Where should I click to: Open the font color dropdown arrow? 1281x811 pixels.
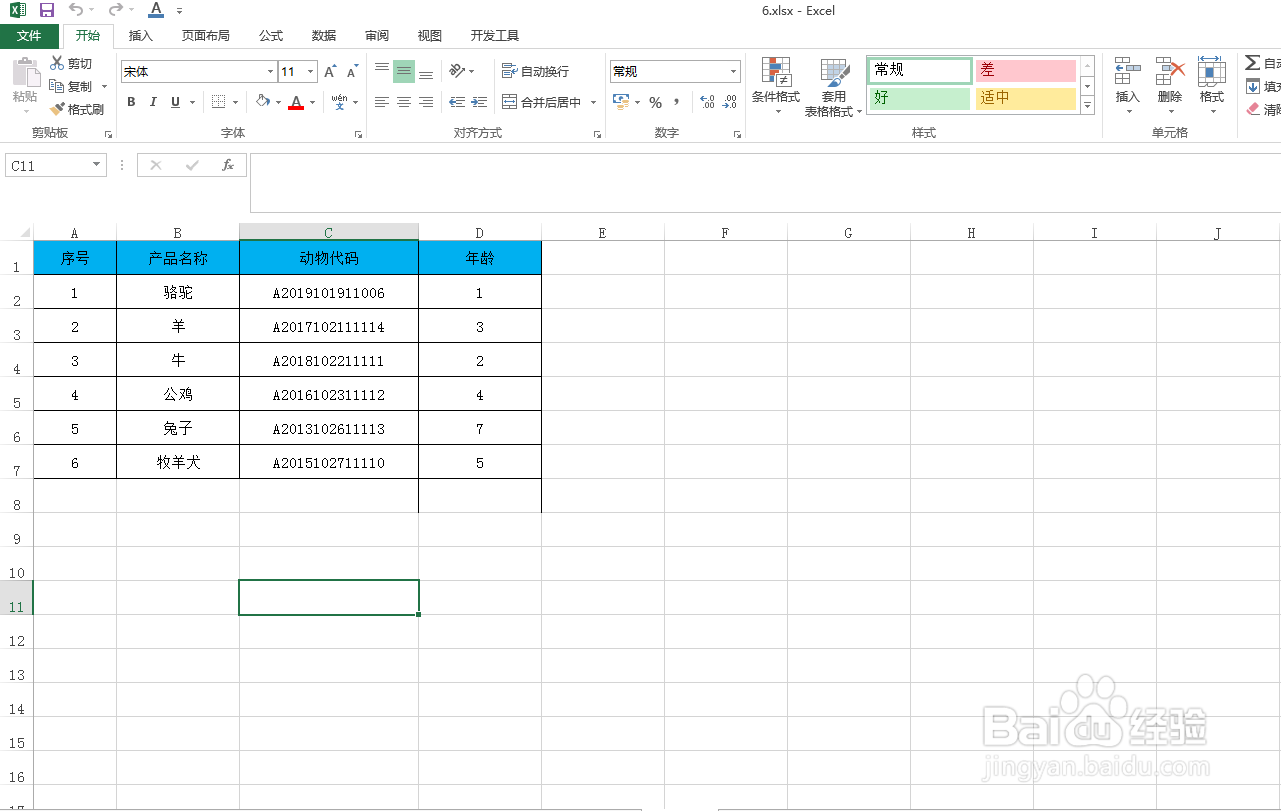click(x=312, y=102)
